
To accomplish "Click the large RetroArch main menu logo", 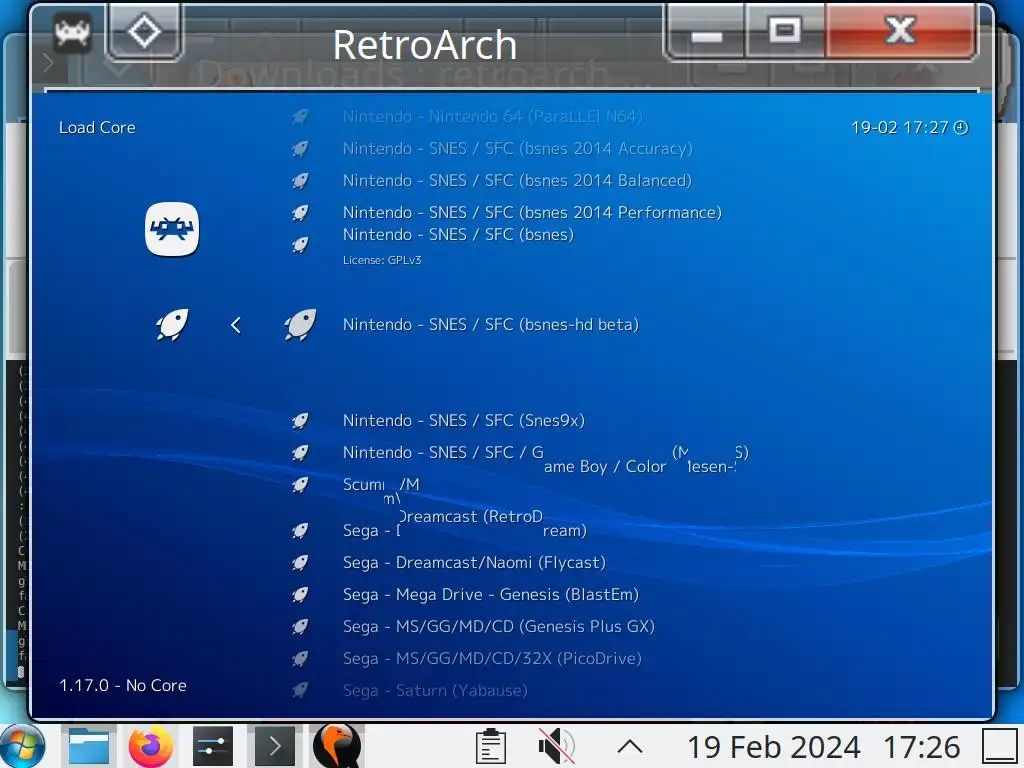I will point(172,229).
